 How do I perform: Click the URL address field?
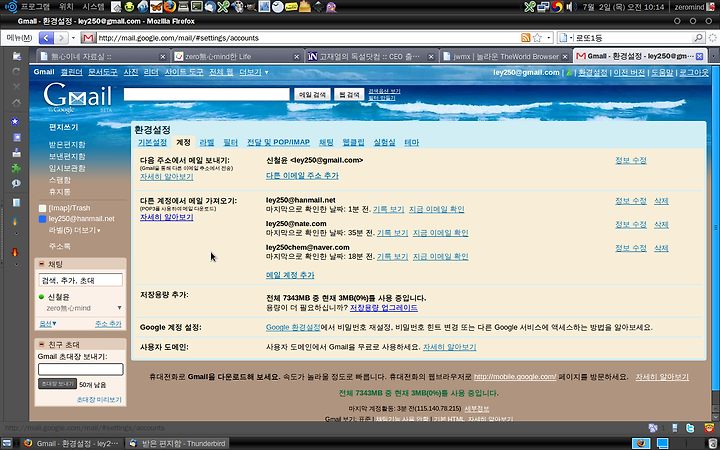(x=308, y=38)
